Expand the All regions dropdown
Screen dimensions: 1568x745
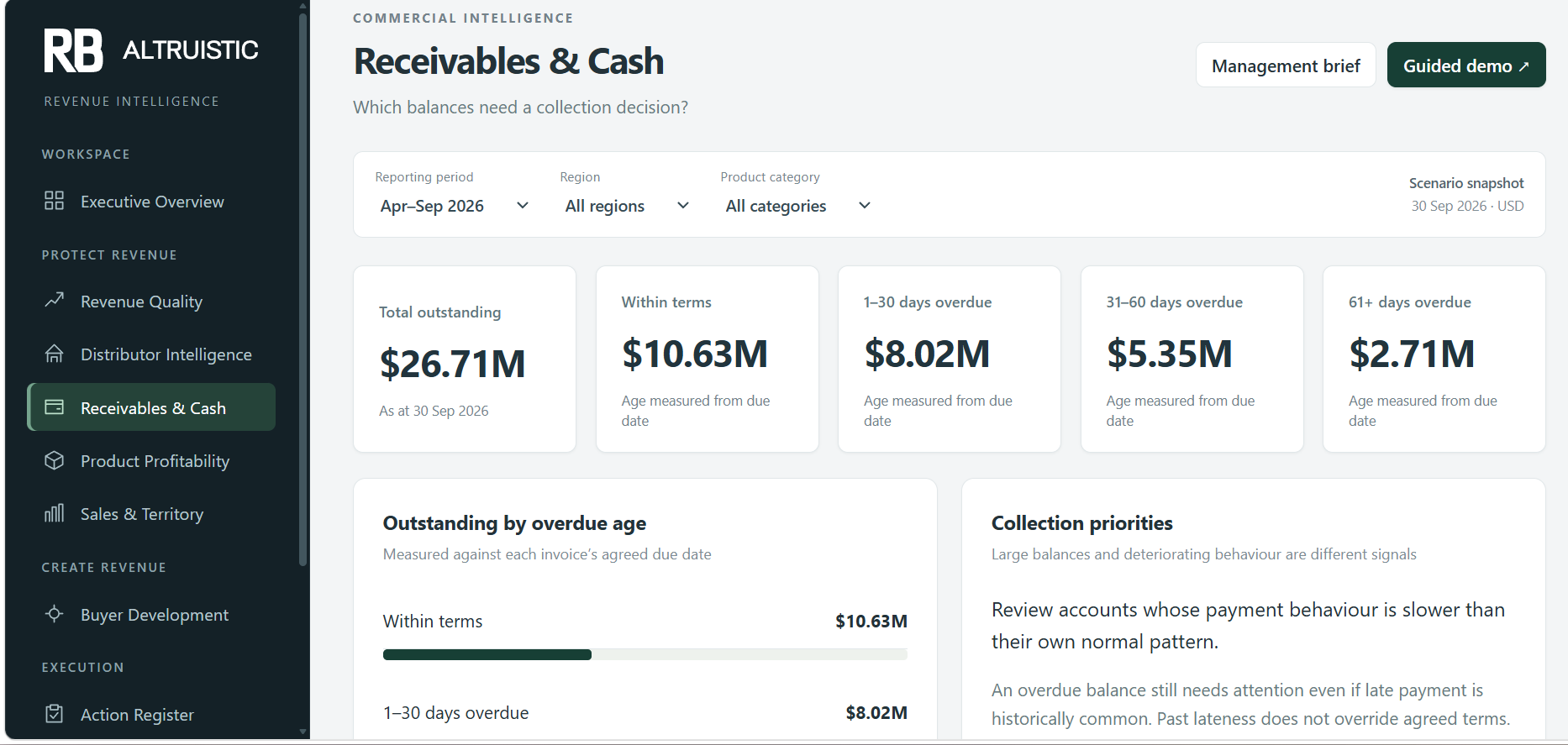click(x=627, y=206)
